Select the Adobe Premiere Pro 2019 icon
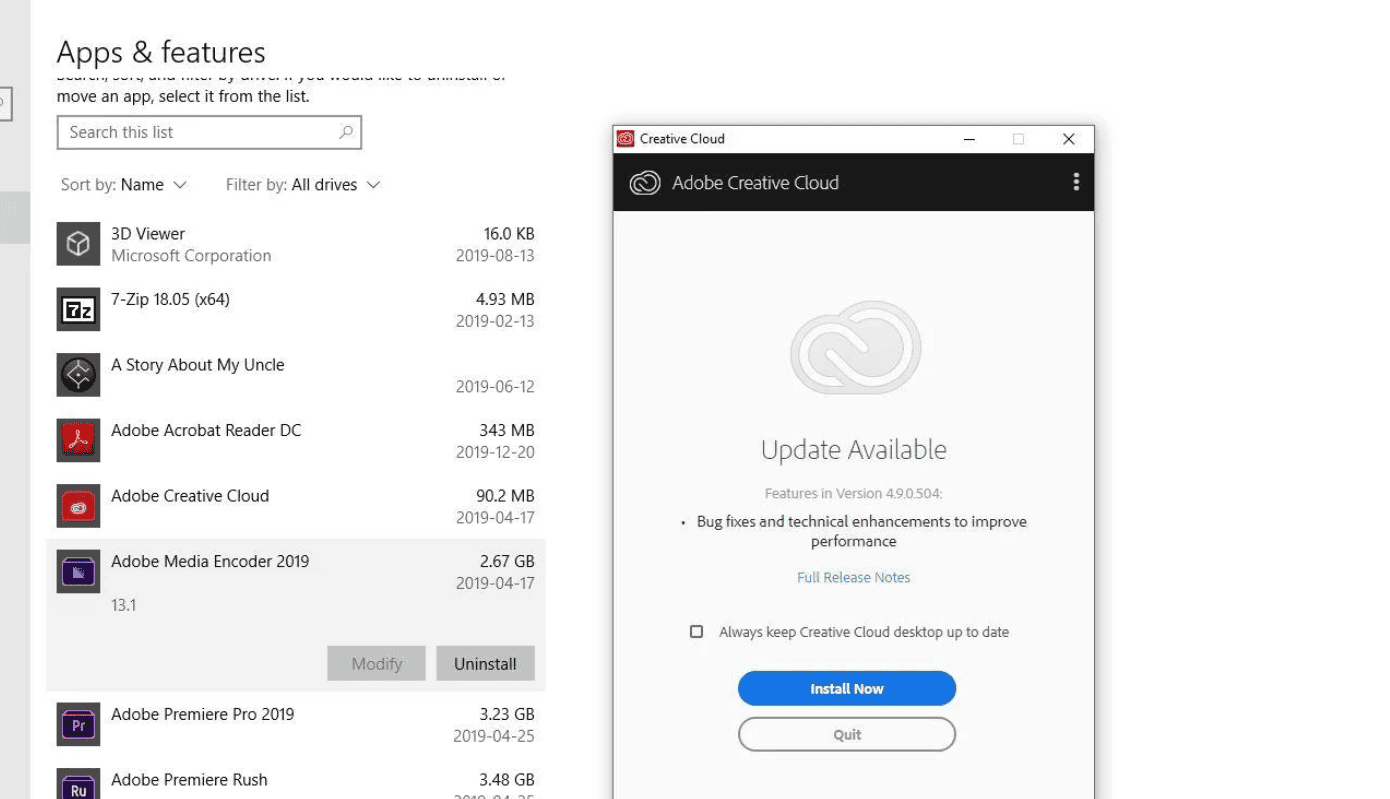1390x799 pixels. coord(78,724)
